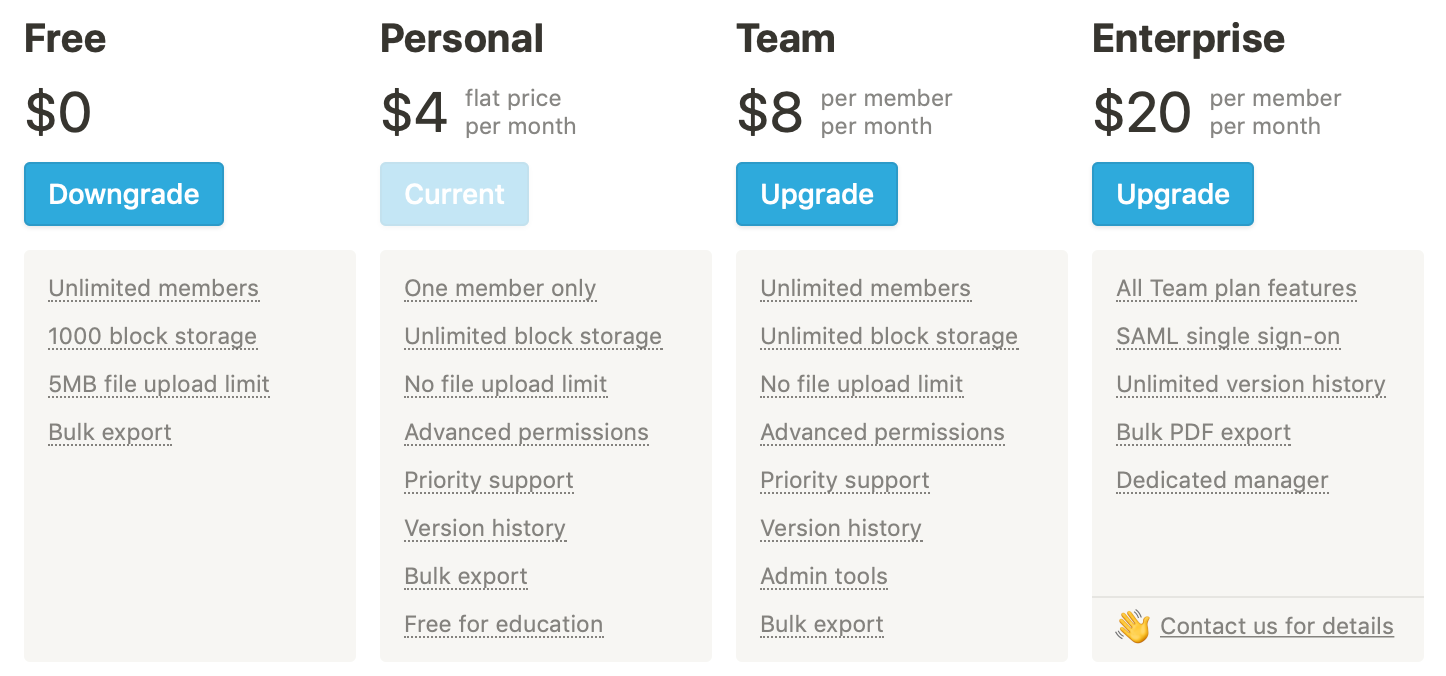Screen dimensions: 1446x676
Task: Open Bulk PDF export feature
Action: pyautogui.click(x=1204, y=433)
